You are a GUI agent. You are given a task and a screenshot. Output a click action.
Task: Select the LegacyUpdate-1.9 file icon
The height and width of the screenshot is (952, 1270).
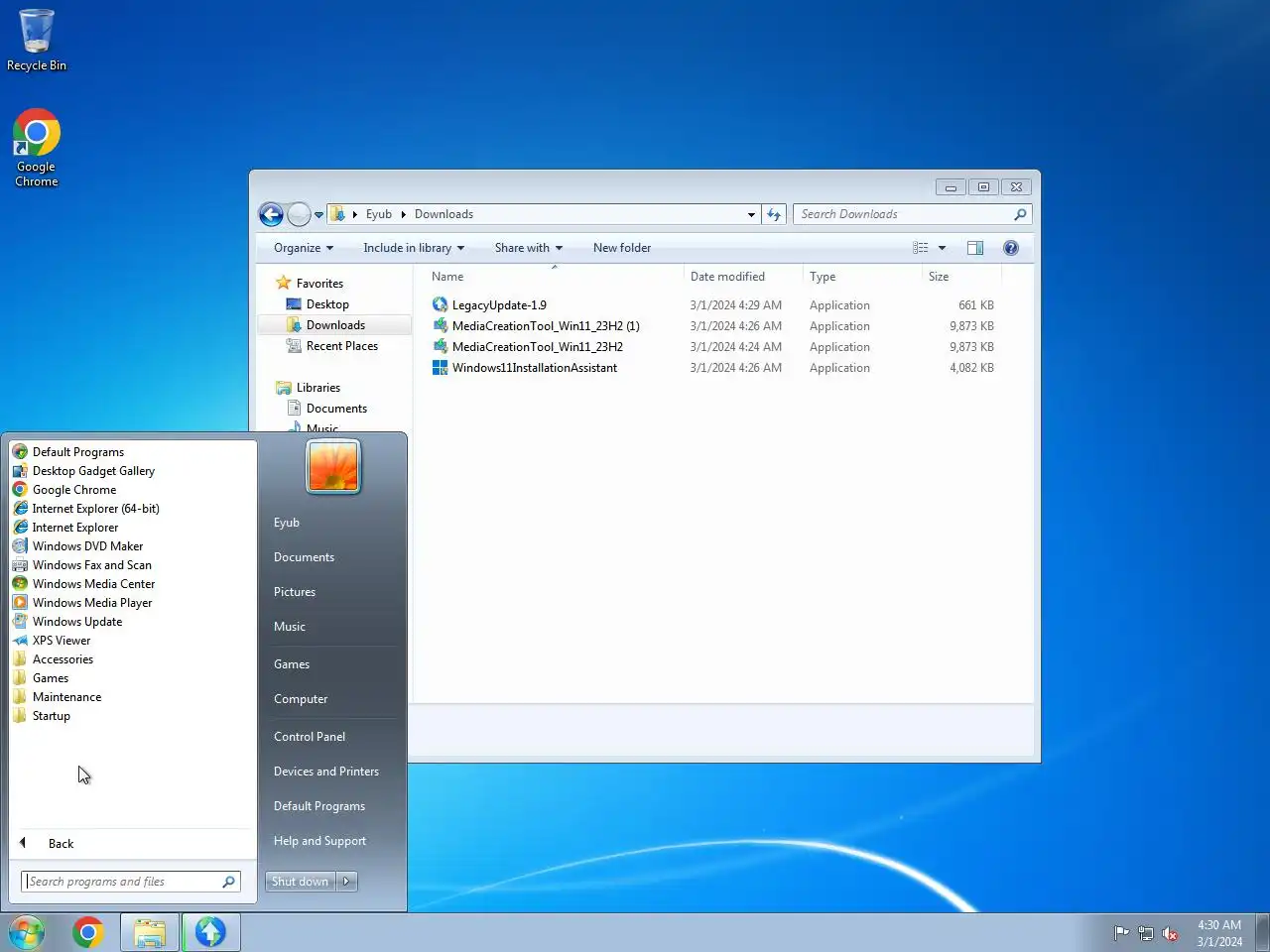441,305
